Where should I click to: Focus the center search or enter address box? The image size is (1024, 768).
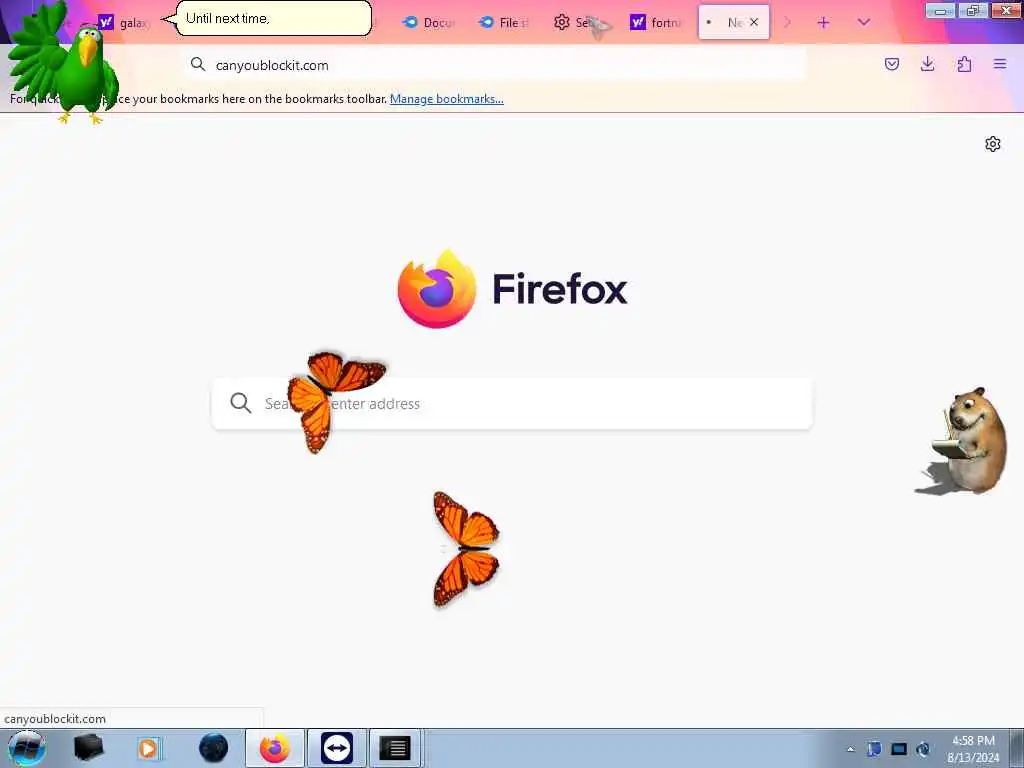[x=512, y=404]
